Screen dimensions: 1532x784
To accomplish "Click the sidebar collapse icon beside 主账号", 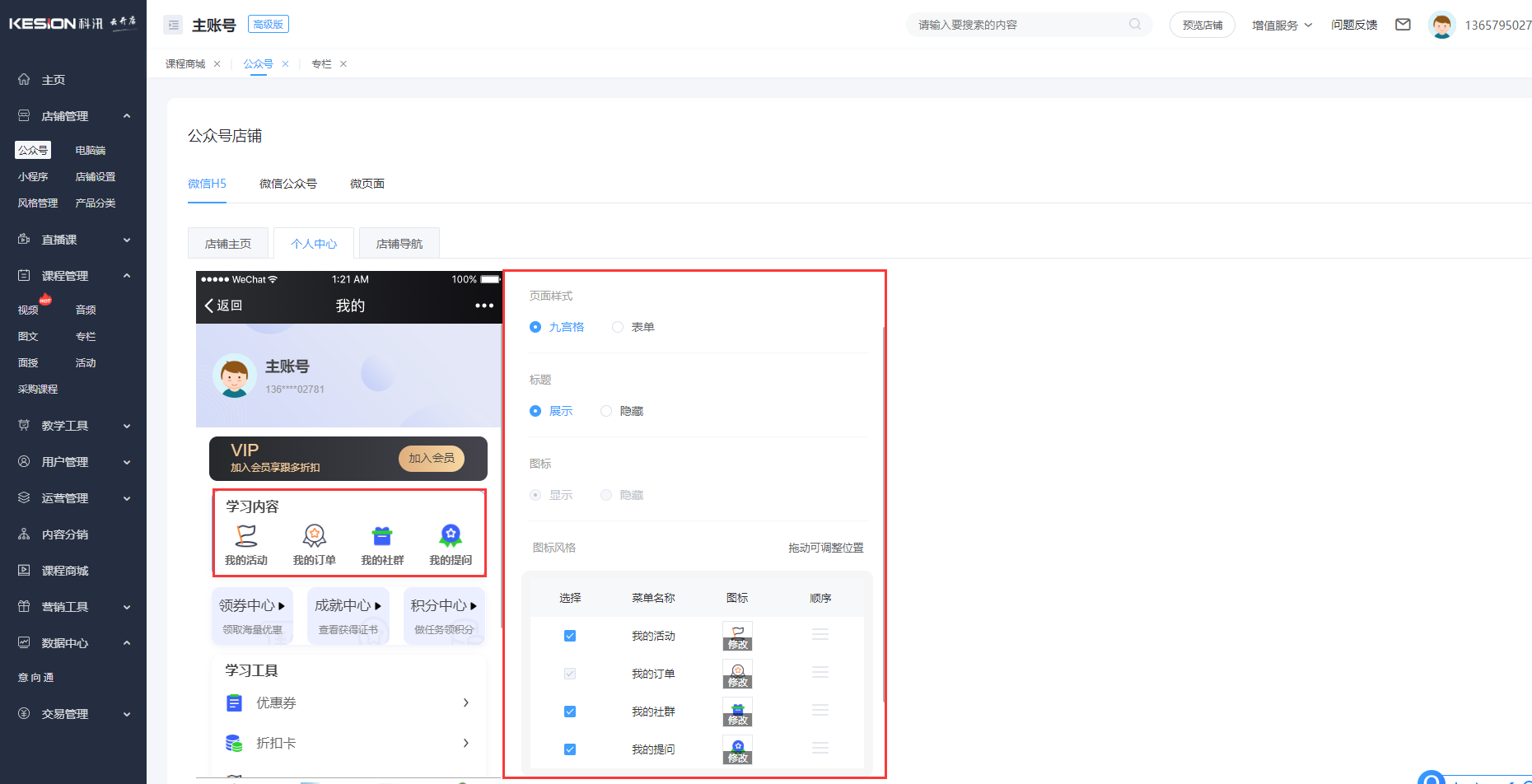I will click(x=173, y=25).
